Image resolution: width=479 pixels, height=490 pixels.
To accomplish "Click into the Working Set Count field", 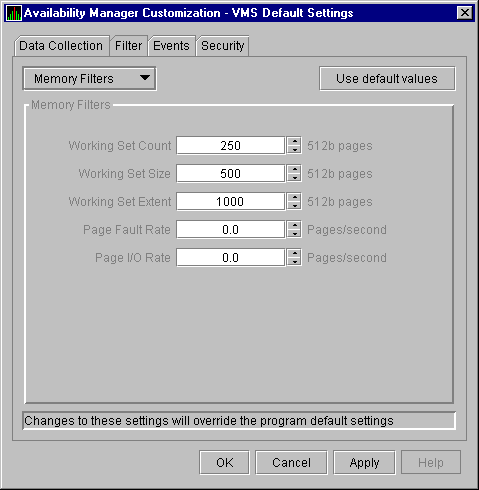I will [x=231, y=145].
